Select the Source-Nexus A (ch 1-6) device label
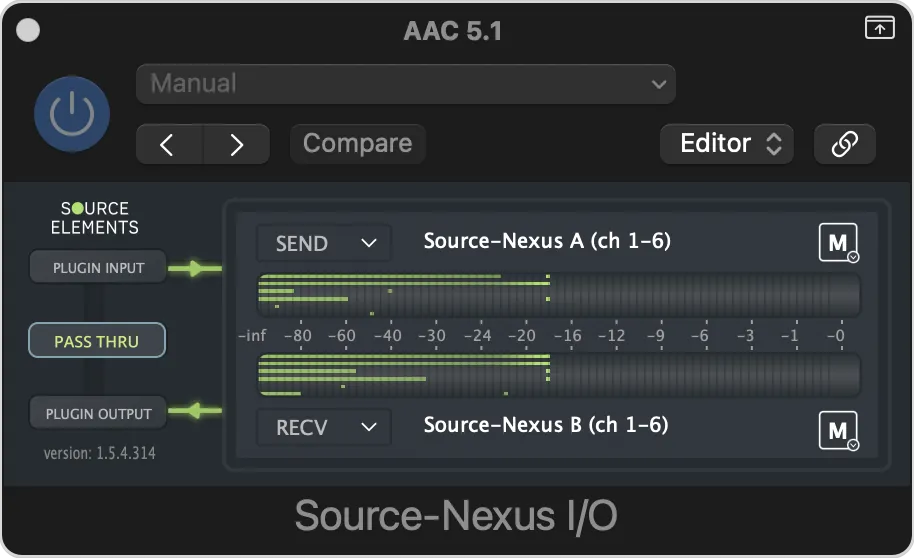Image resolution: width=914 pixels, height=558 pixels. [x=547, y=241]
